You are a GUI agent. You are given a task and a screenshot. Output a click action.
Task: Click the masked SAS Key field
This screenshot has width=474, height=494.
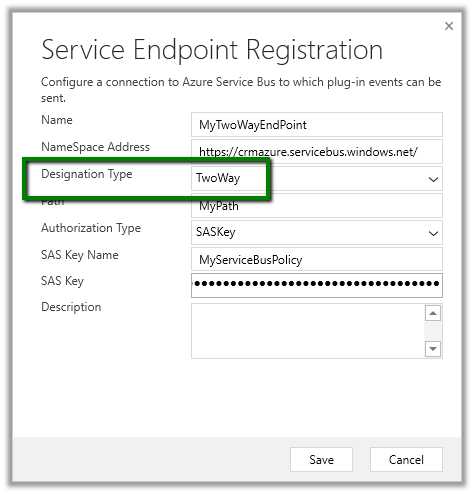317,285
